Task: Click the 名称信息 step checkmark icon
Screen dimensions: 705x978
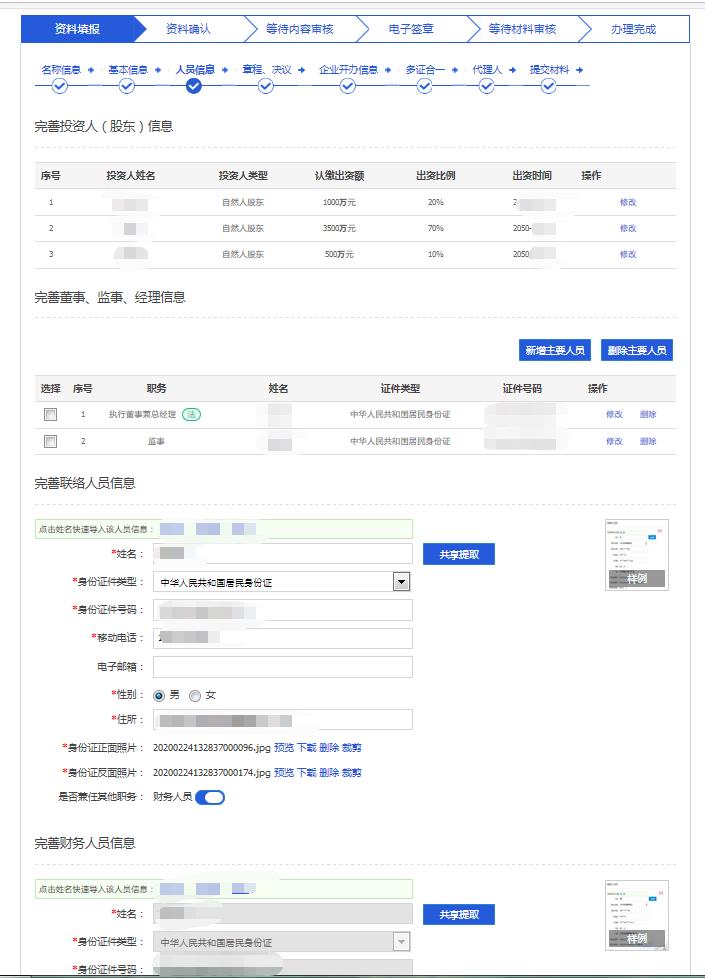Action: point(59,86)
